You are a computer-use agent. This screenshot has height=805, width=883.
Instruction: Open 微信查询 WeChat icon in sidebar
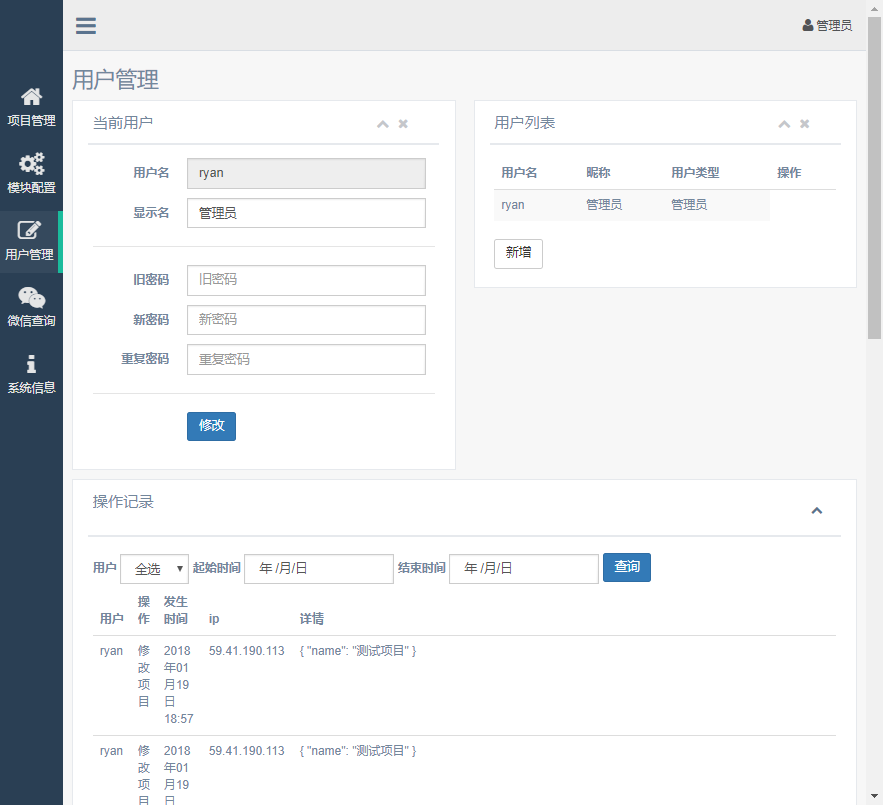(x=31, y=298)
